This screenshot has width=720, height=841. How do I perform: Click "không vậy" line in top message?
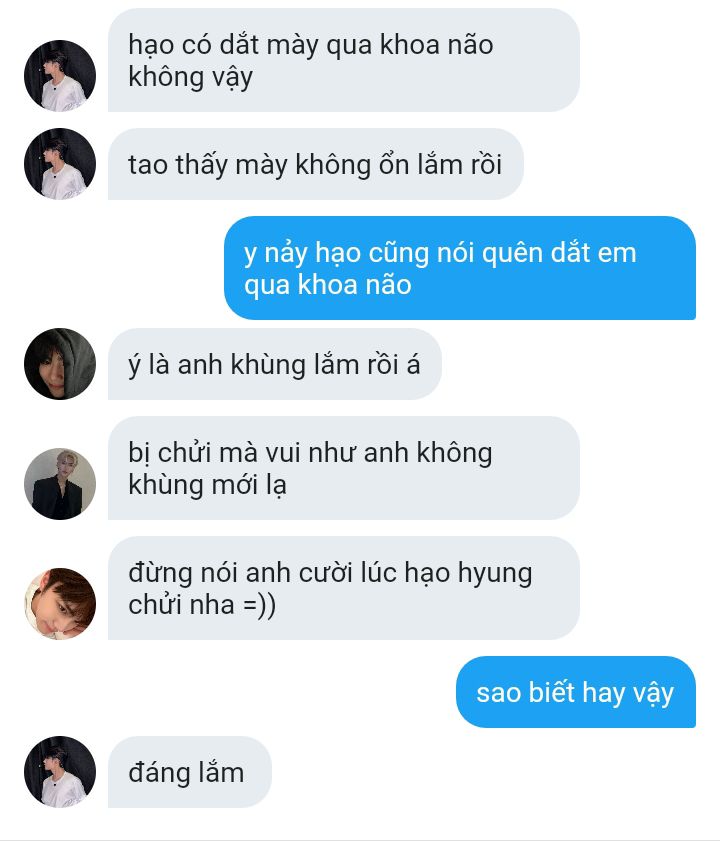point(190,78)
